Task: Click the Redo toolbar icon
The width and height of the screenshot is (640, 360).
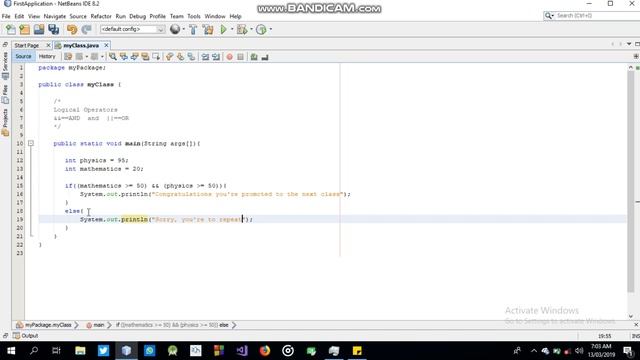Action: point(86,29)
